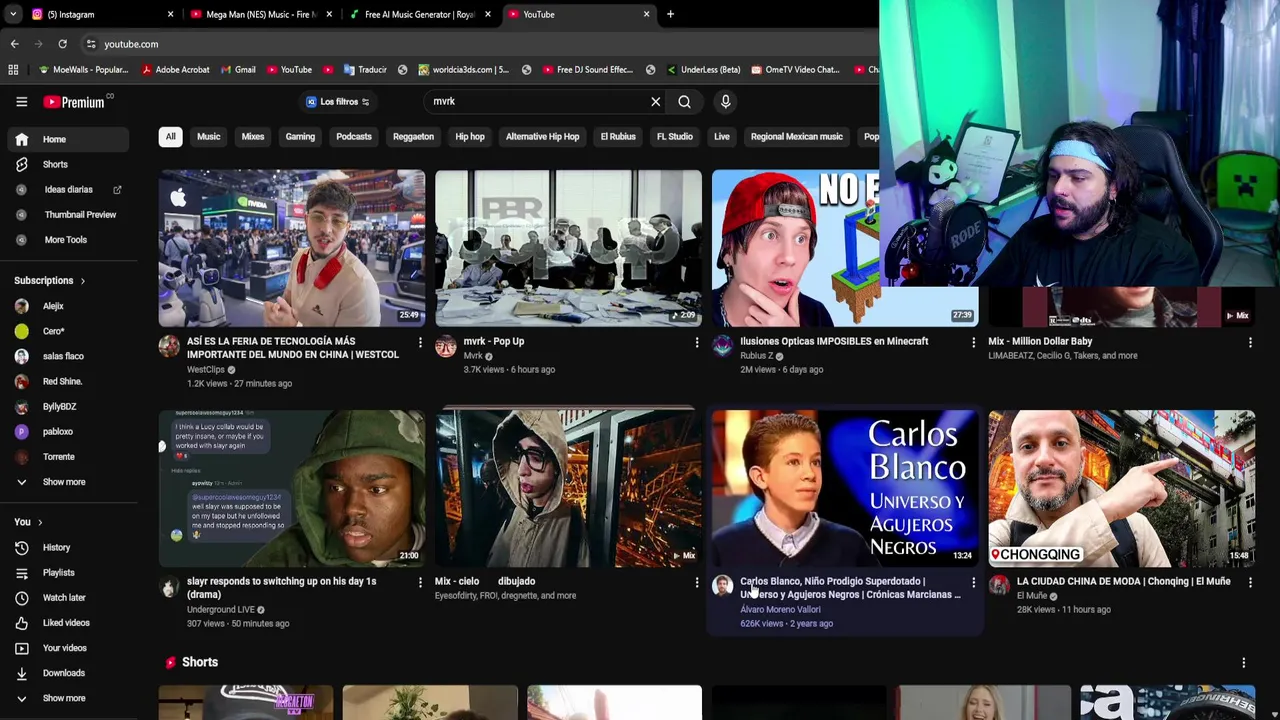
Task: Open Alejix subscription channel
Action: tap(68, 306)
